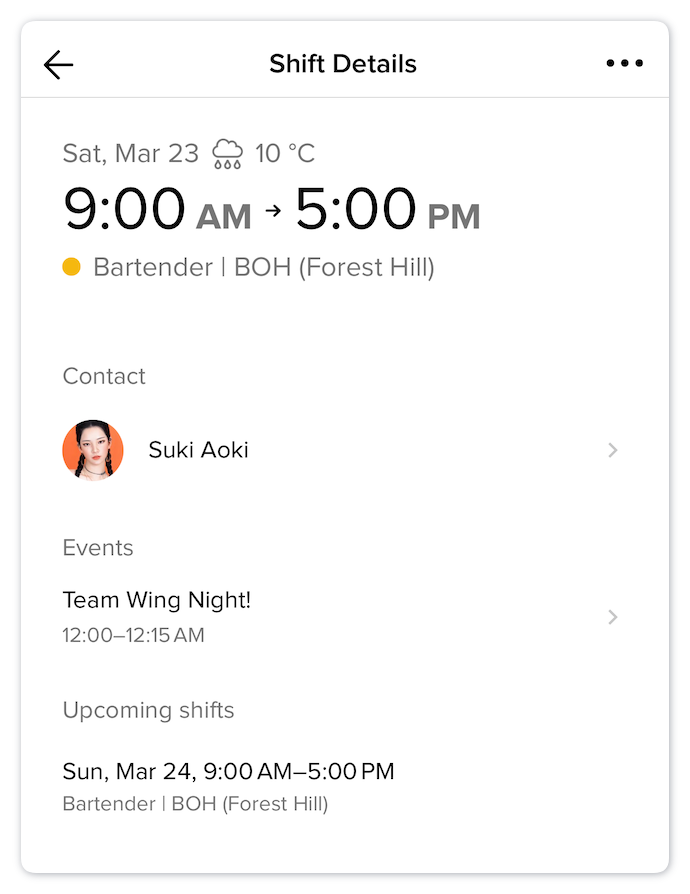Image resolution: width=690 pixels, height=894 pixels.
Task: Click the Shift Details title
Action: [x=343, y=64]
